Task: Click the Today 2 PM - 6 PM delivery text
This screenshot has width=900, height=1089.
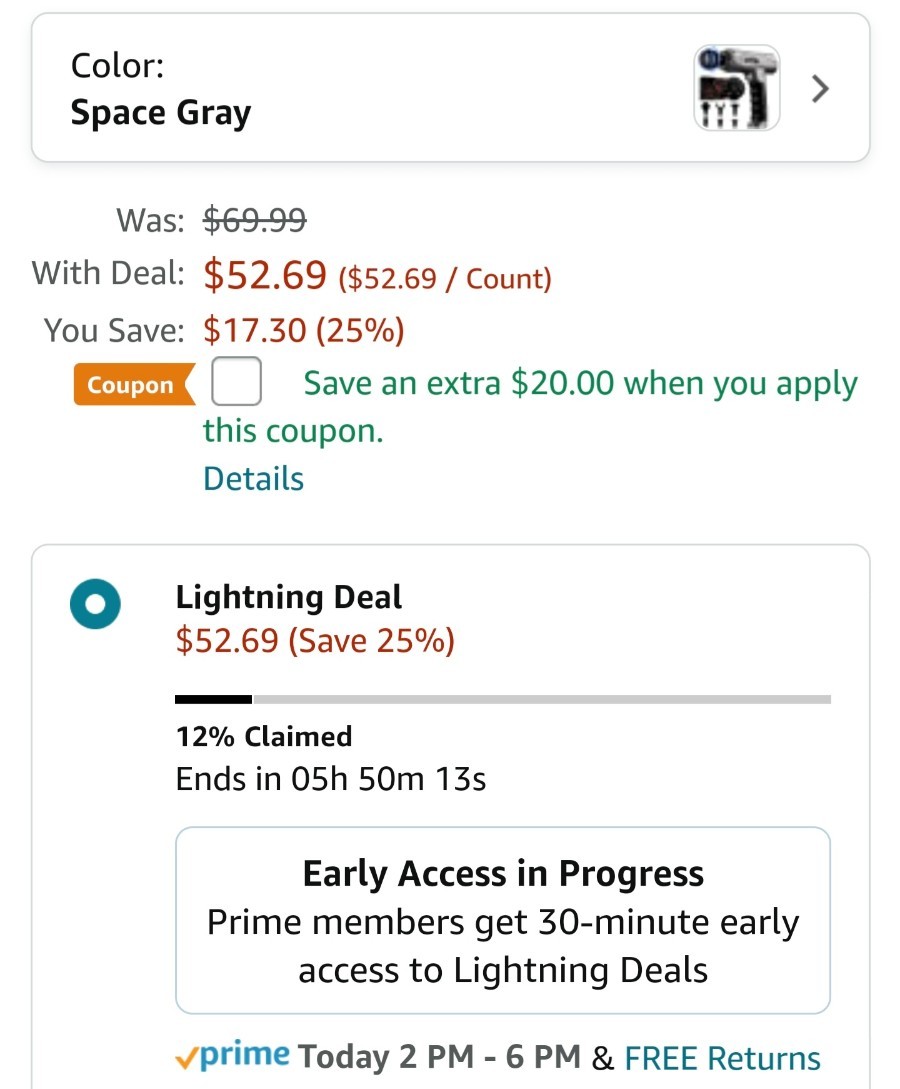Action: (439, 1056)
